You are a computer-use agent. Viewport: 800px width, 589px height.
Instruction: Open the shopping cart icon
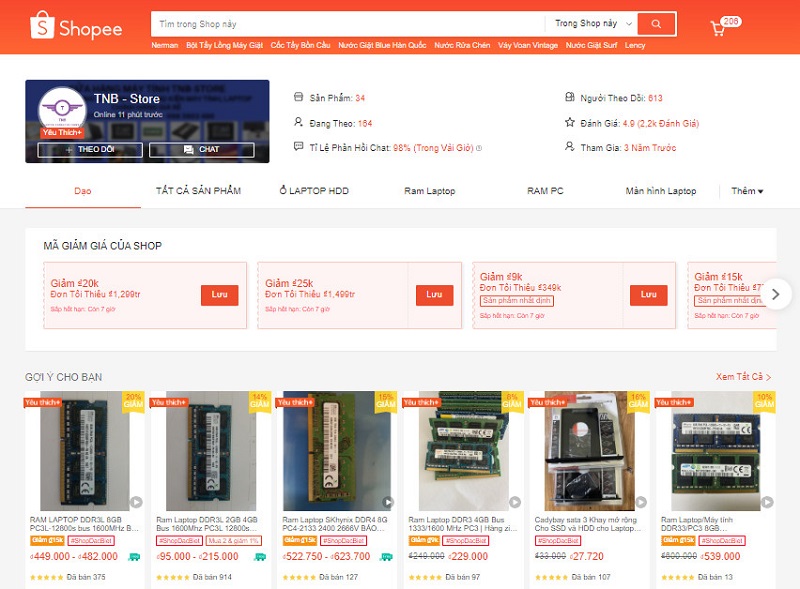[x=718, y=28]
